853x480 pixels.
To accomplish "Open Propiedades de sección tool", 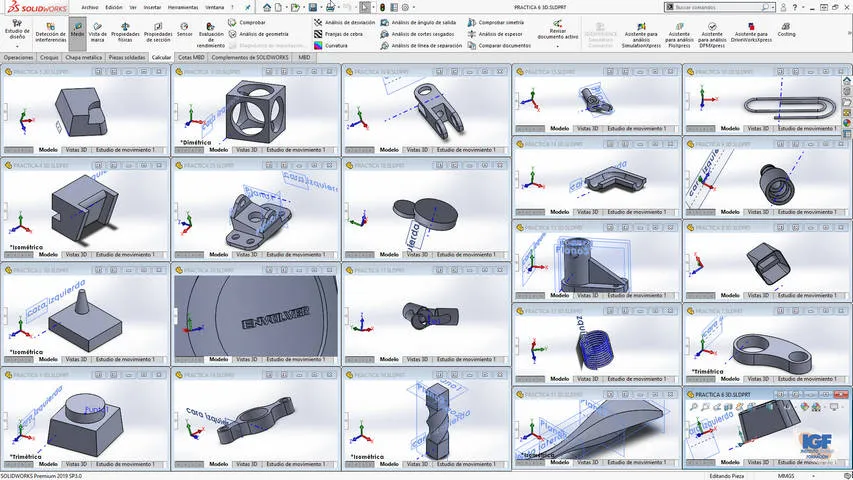I will [x=158, y=33].
